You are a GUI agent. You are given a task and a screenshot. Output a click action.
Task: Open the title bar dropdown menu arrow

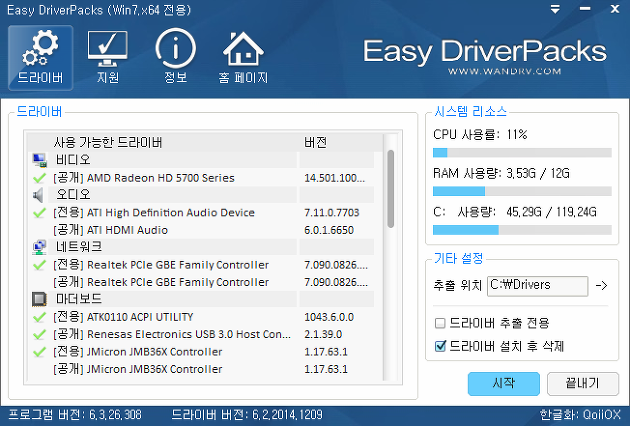click(x=555, y=9)
